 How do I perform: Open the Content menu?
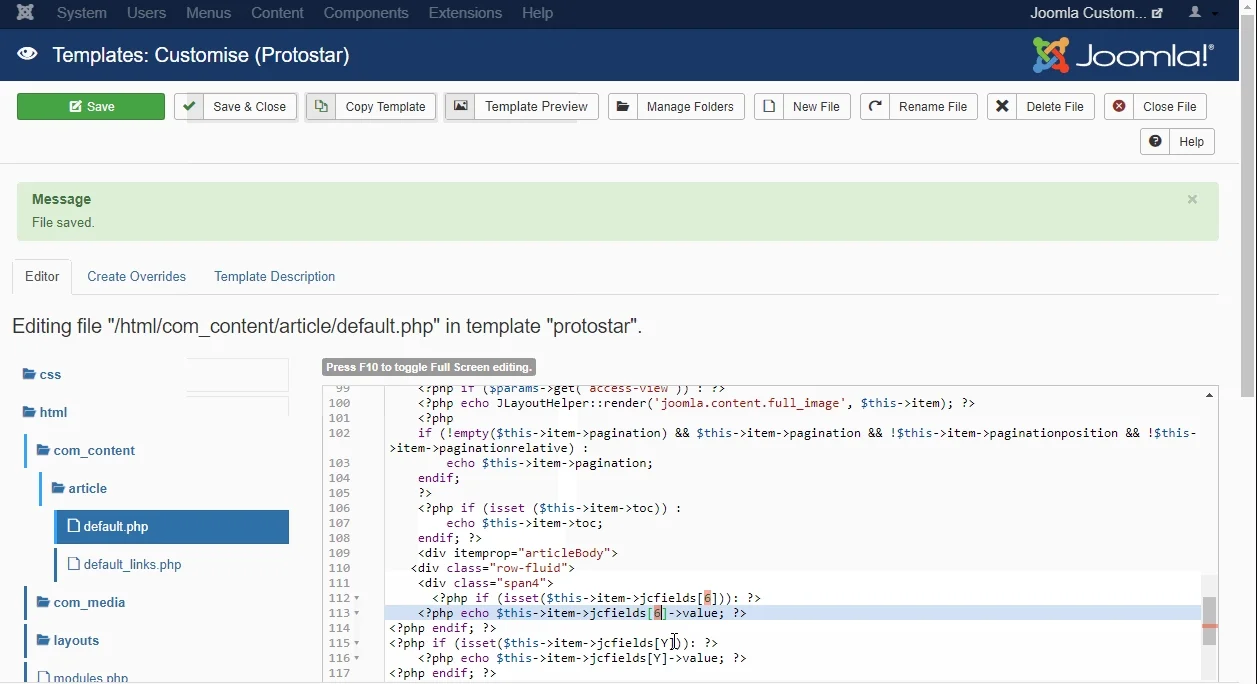point(277,13)
